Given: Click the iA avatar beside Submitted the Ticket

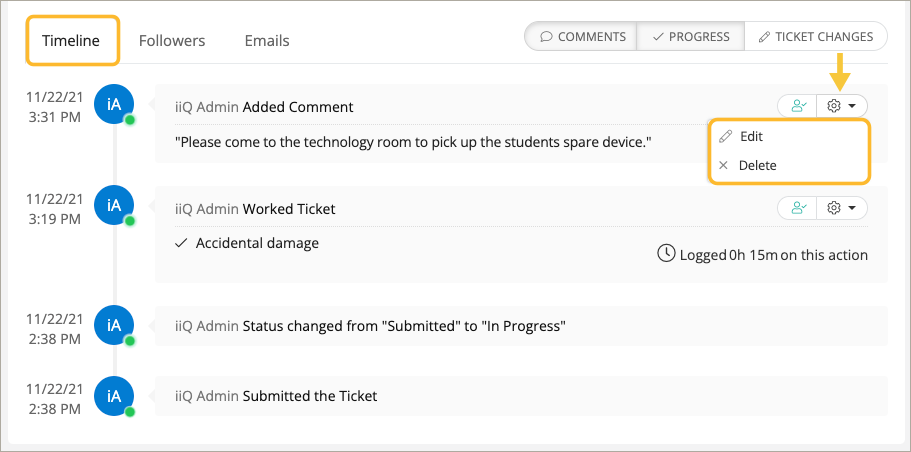Looking at the screenshot, I should pos(113,395).
